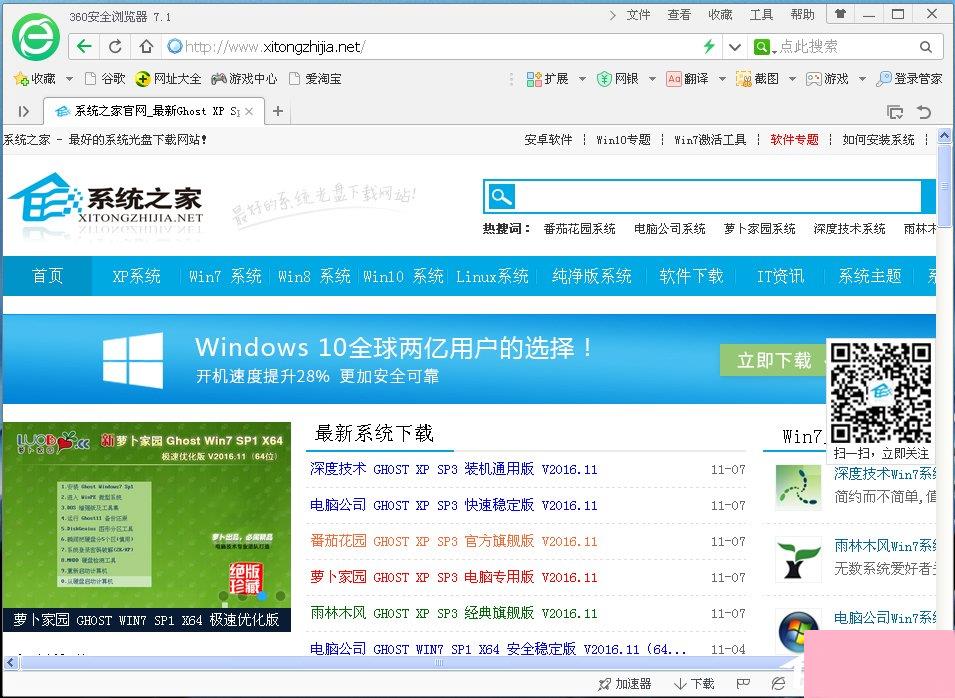
Task: Expand the 翻译 dropdown arrow
Action: pyautogui.click(x=722, y=79)
